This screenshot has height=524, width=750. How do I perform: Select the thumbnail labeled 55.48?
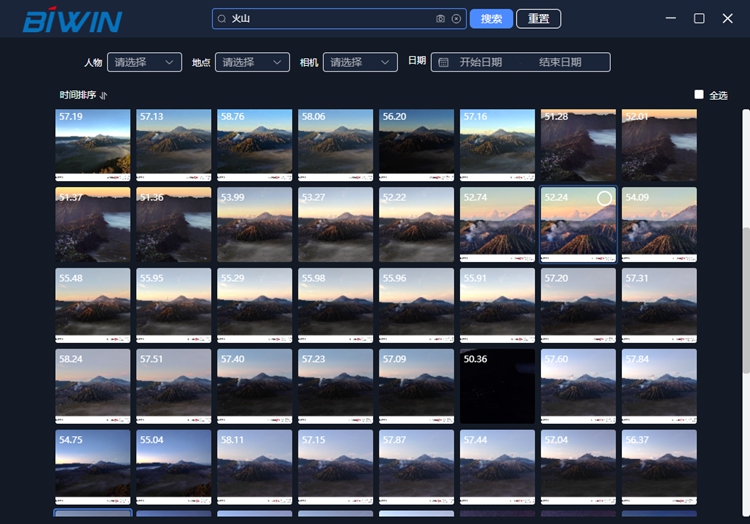(x=93, y=305)
